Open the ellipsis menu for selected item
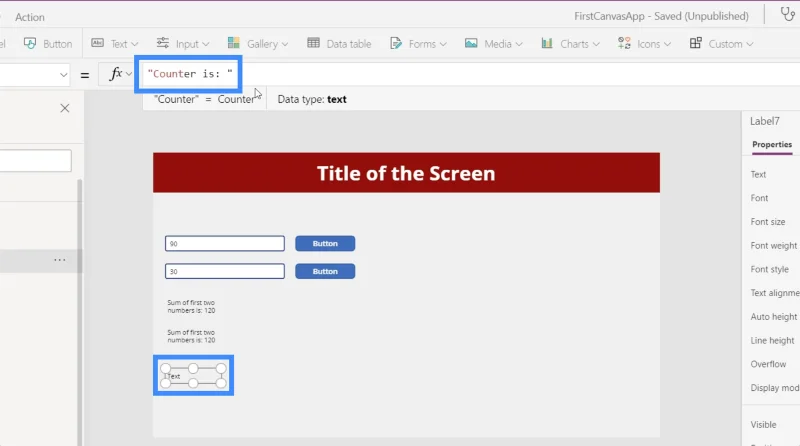The width and height of the screenshot is (800, 446). [60, 260]
